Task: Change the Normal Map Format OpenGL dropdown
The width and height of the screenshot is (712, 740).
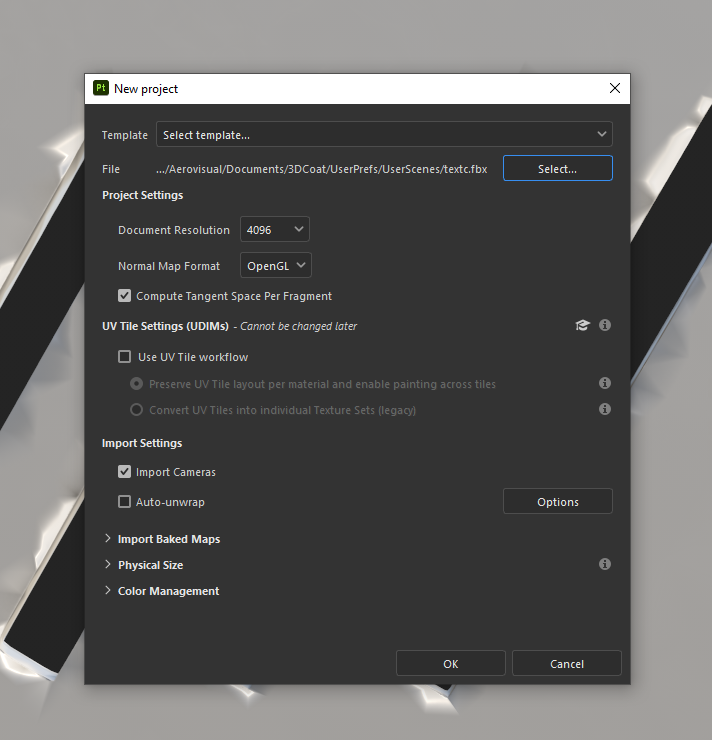Action: click(x=276, y=266)
